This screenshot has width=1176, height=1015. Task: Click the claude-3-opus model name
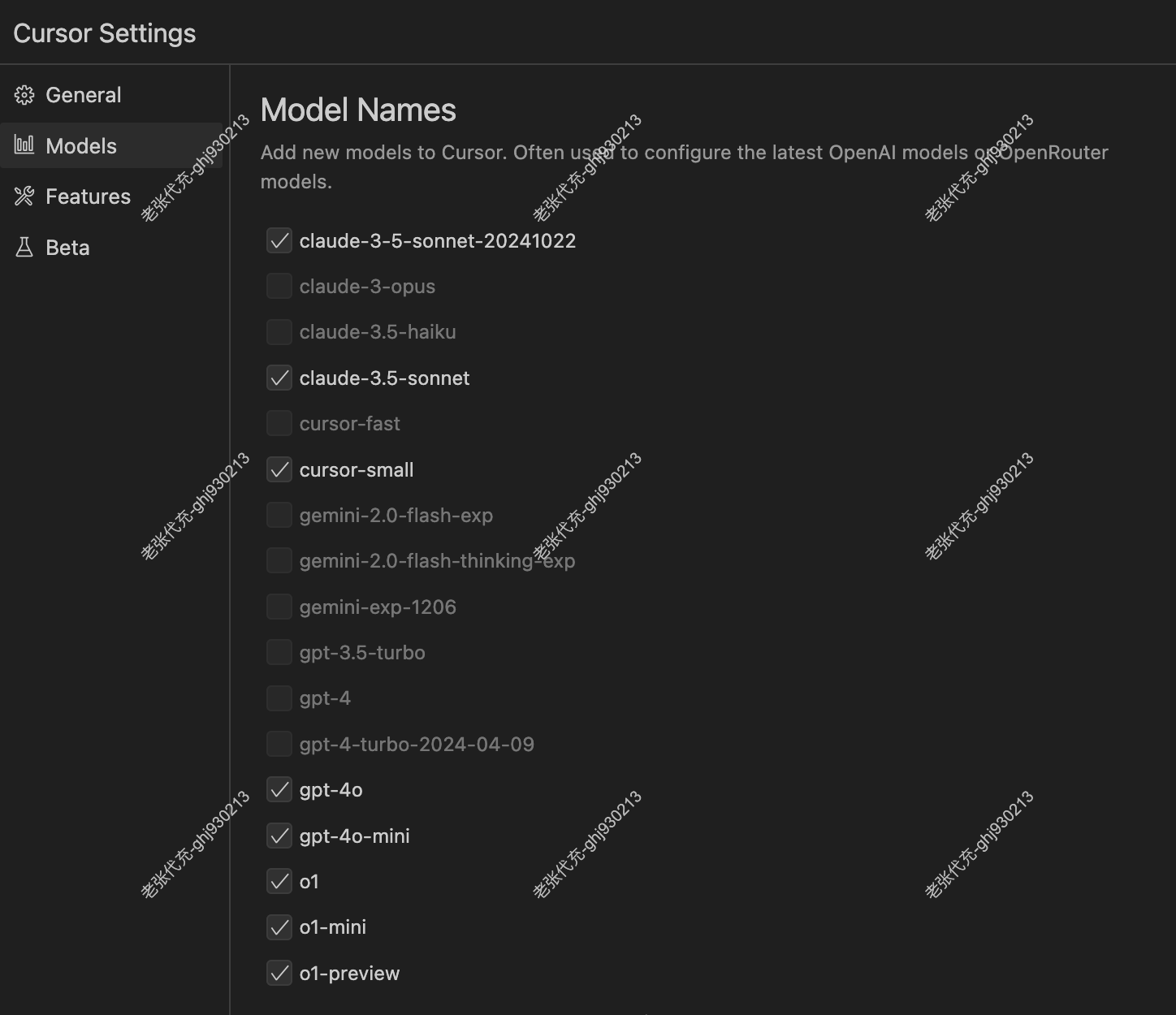tap(367, 287)
